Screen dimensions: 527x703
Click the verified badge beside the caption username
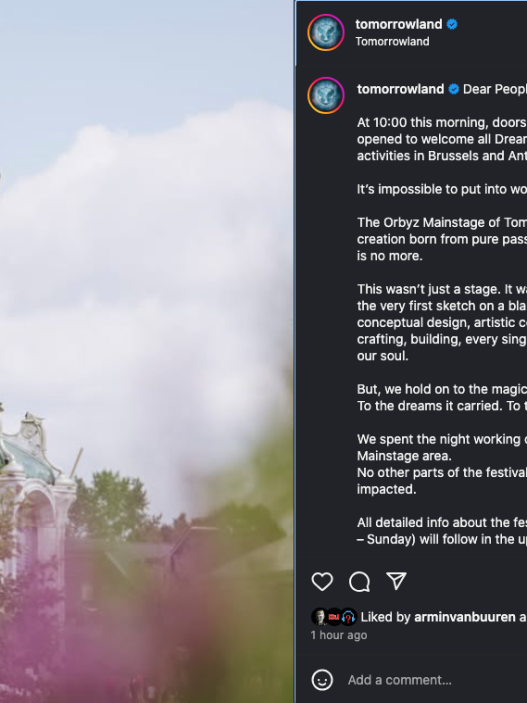point(453,89)
